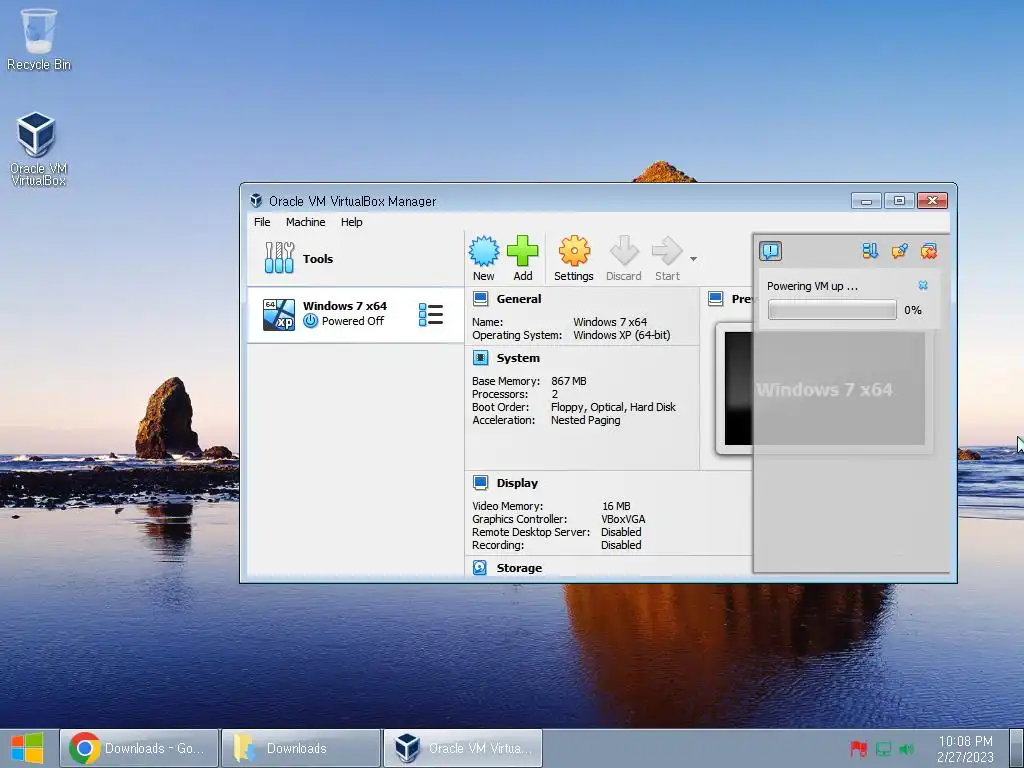The height and width of the screenshot is (768, 1024).
Task: Click the Storage section header
Action: [x=519, y=568]
